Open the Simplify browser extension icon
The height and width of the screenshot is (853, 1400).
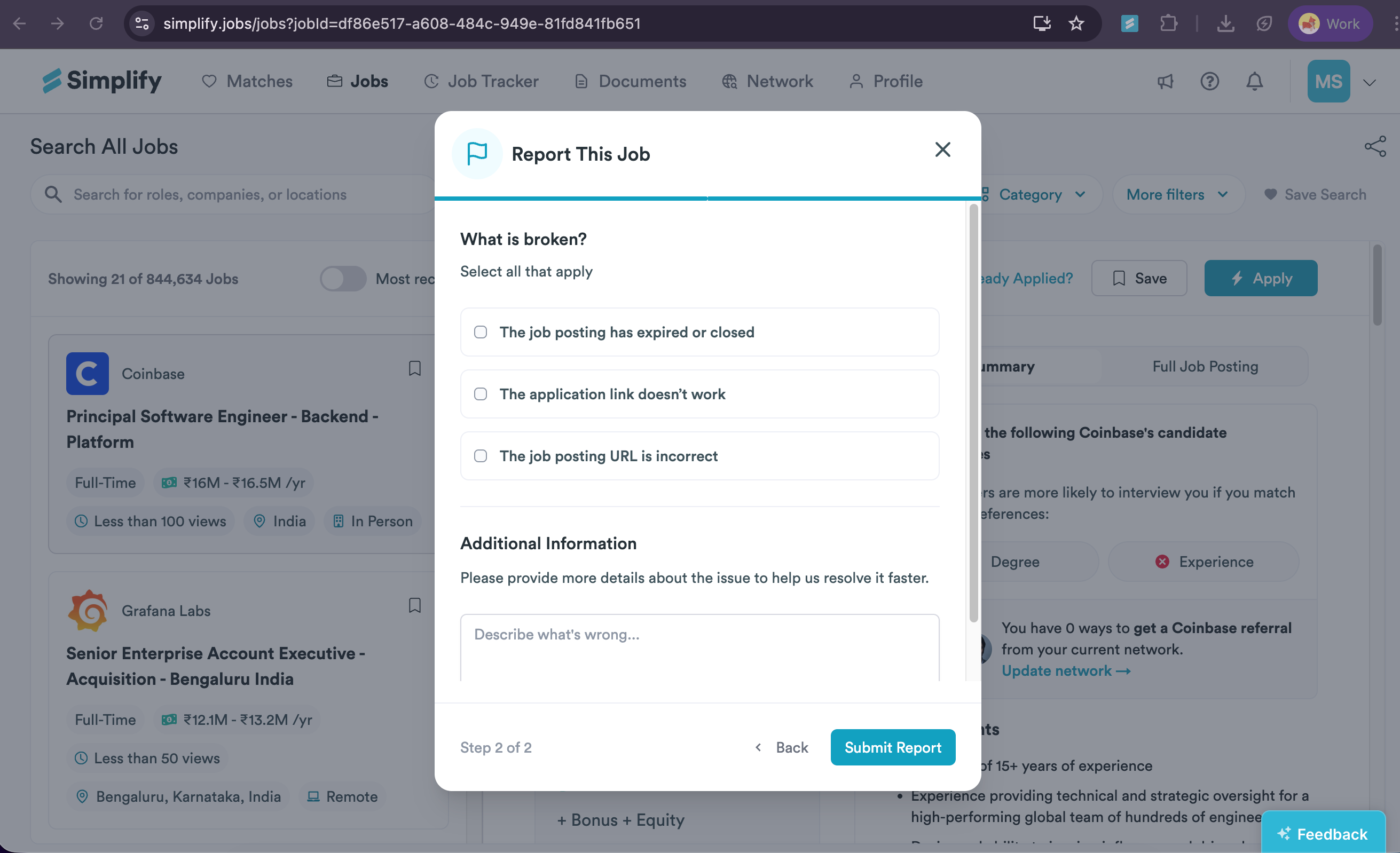coord(1129,23)
